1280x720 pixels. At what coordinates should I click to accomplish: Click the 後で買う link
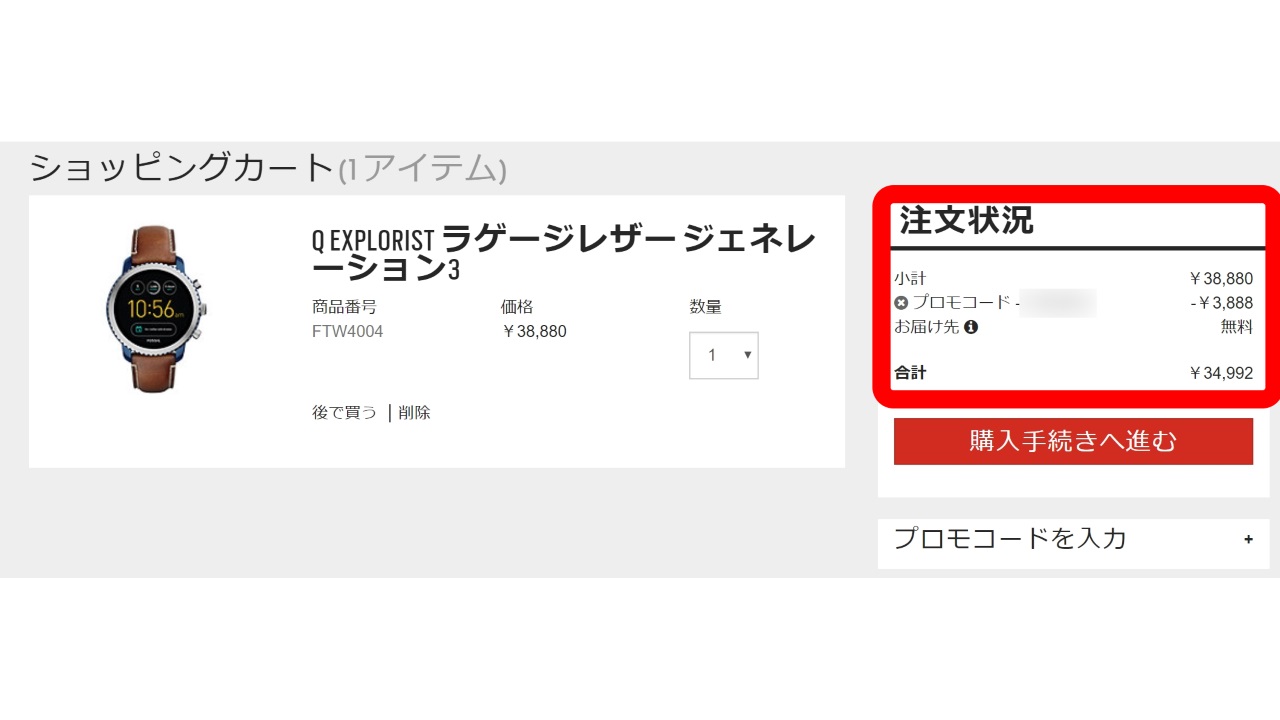(344, 412)
